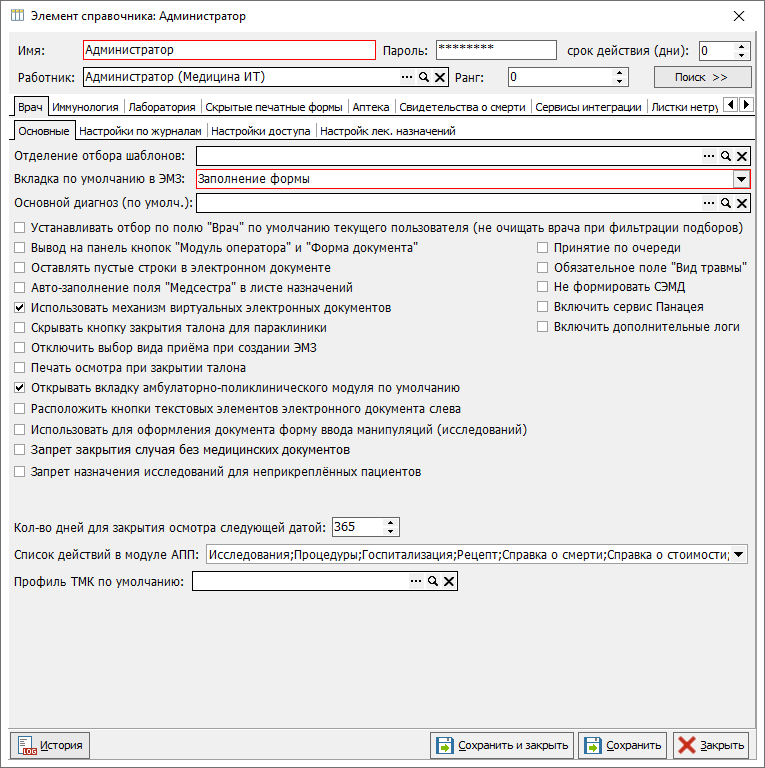Clear the Работник field with the X icon
The image size is (765, 768).
pyautogui.click(x=440, y=77)
